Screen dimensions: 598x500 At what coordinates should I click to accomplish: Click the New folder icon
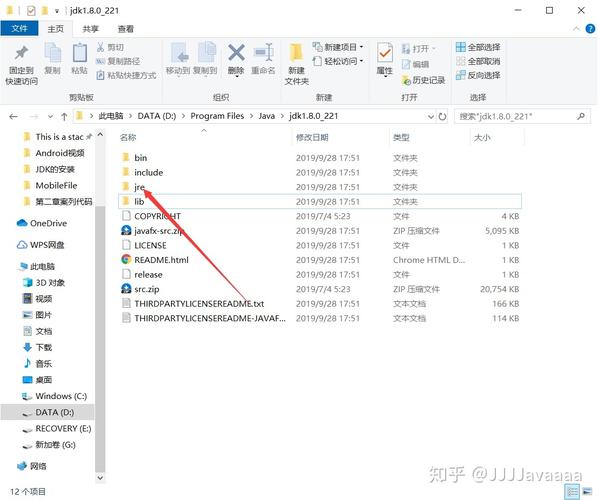[x=296, y=53]
